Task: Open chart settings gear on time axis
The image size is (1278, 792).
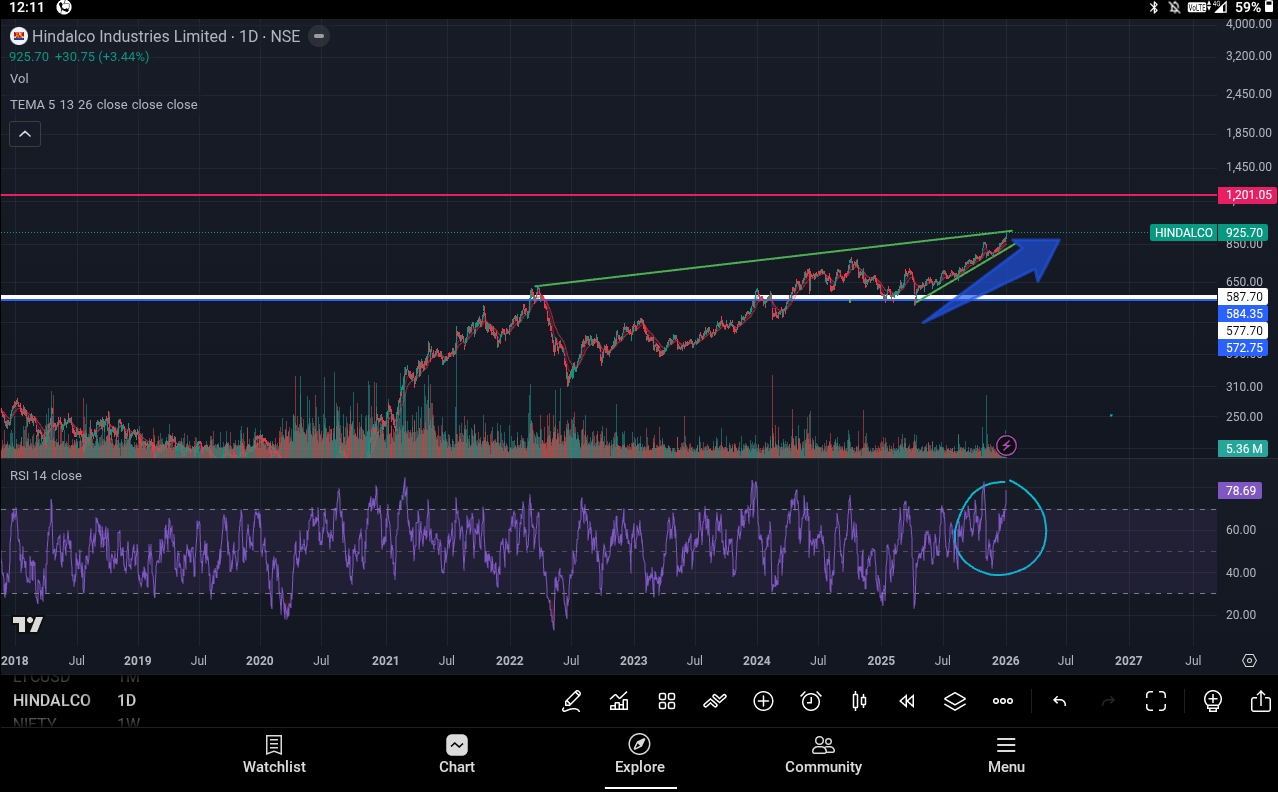Action: click(x=1249, y=660)
